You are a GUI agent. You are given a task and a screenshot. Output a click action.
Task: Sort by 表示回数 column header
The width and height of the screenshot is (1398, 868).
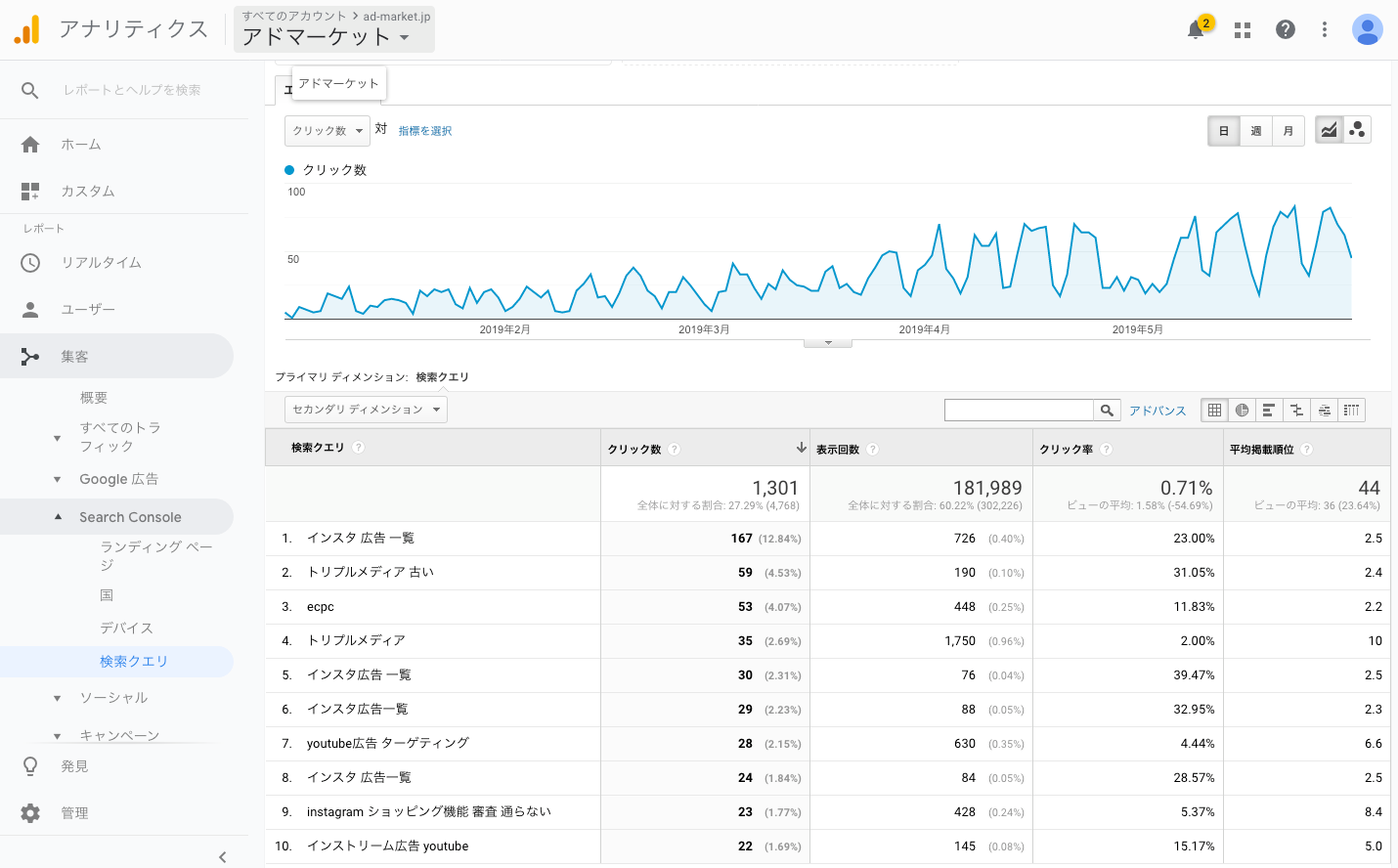pos(838,450)
